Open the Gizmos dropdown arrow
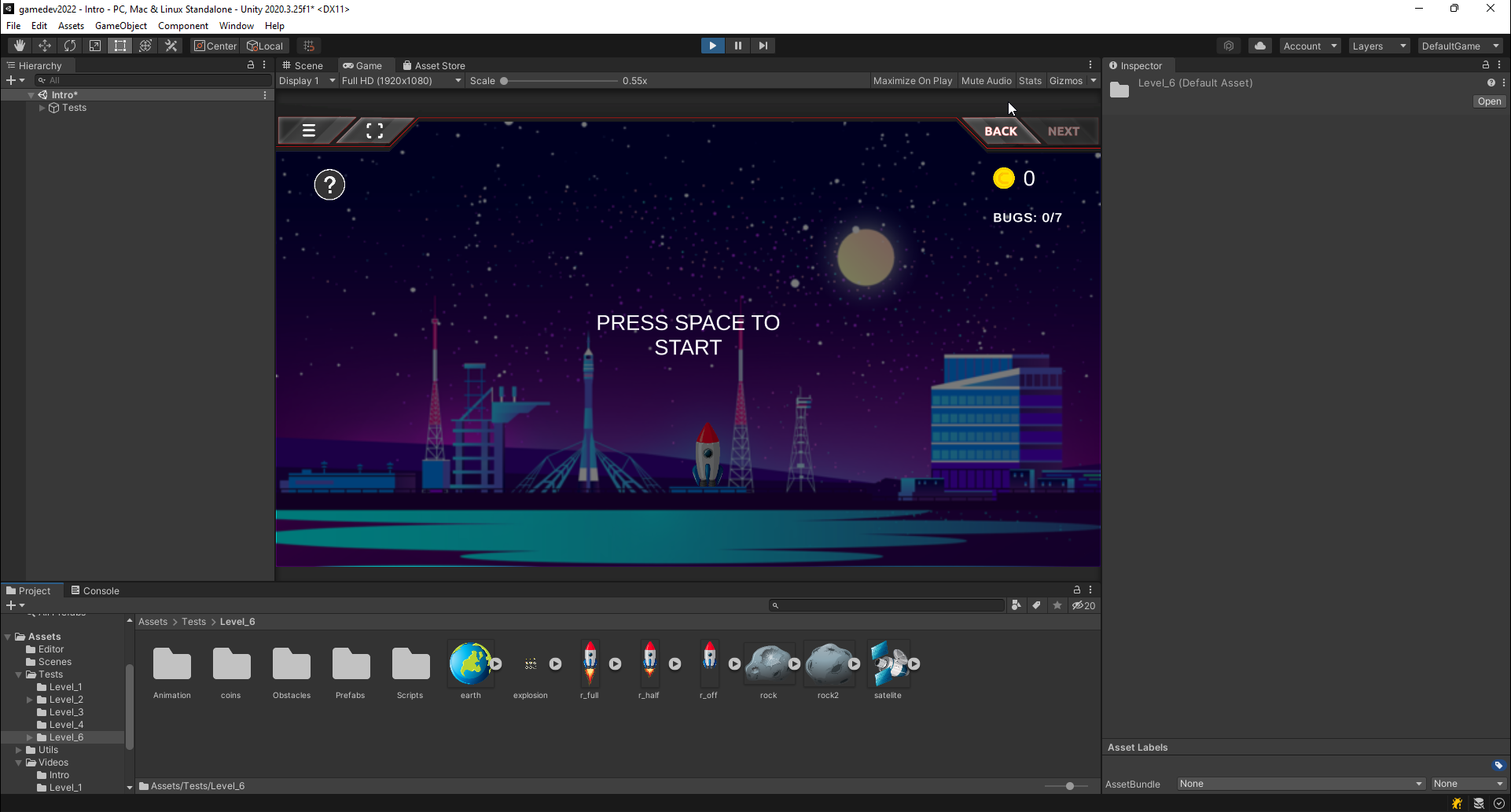The height and width of the screenshot is (812, 1511). [x=1094, y=80]
